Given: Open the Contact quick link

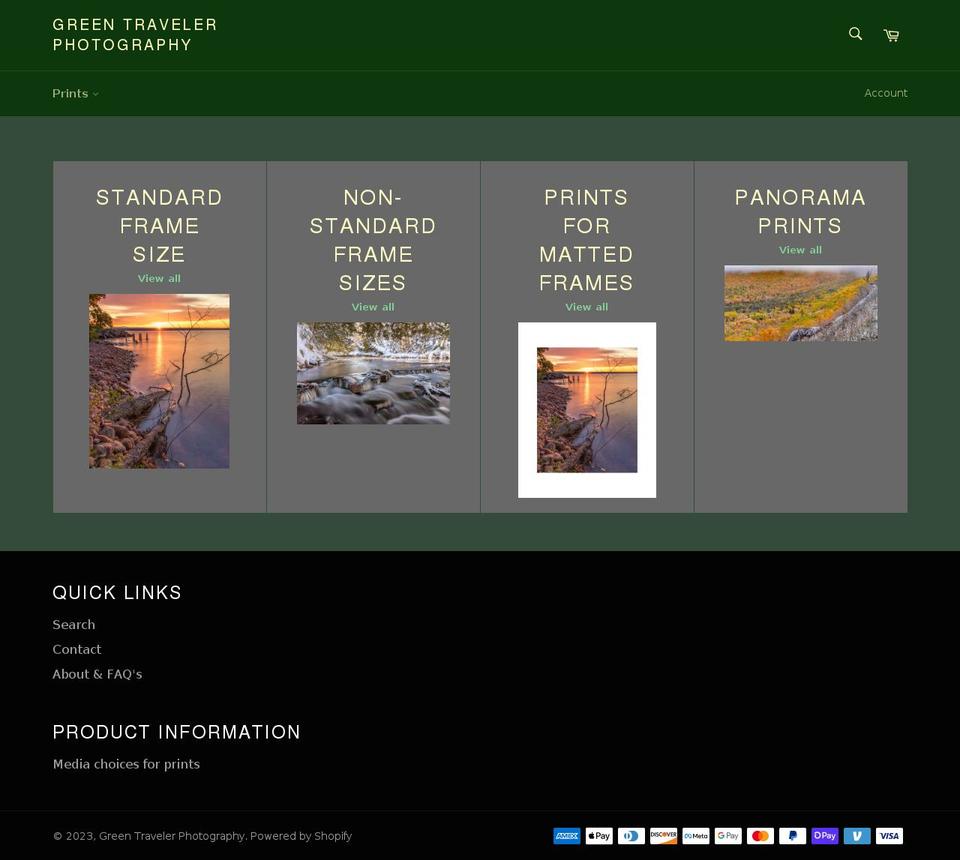Looking at the screenshot, I should point(77,649).
